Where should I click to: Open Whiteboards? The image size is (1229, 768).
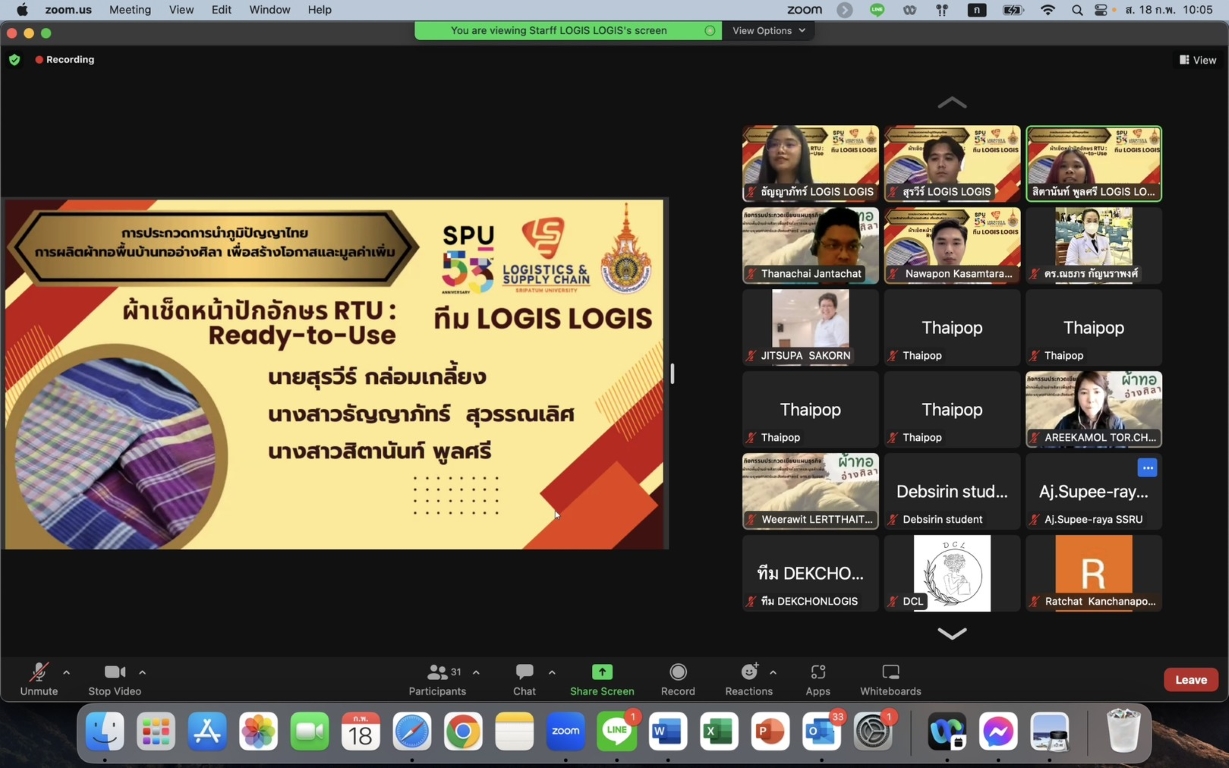click(x=891, y=679)
